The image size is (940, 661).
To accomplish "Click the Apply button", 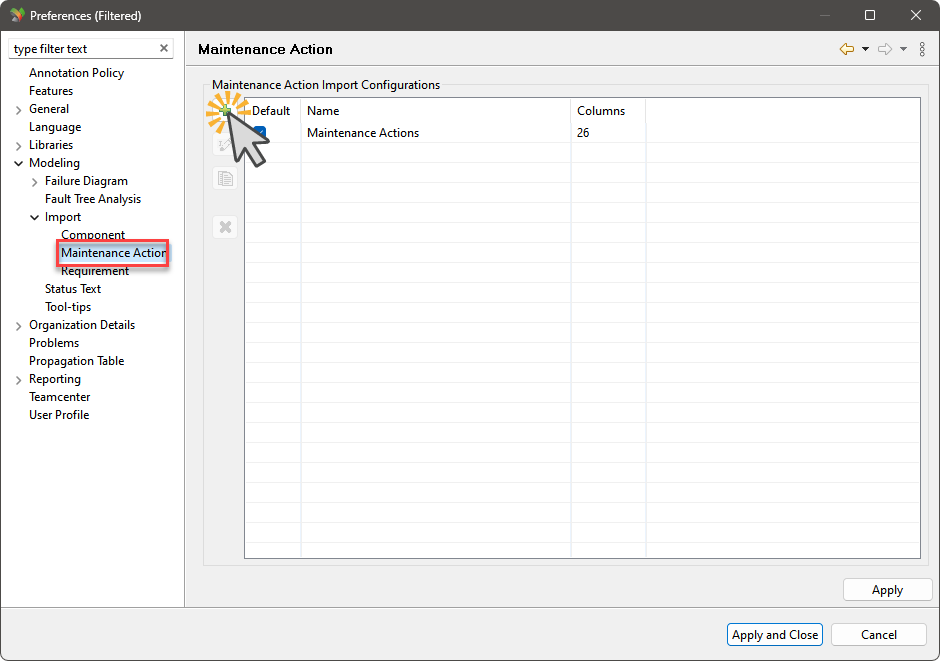I will click(x=887, y=589).
